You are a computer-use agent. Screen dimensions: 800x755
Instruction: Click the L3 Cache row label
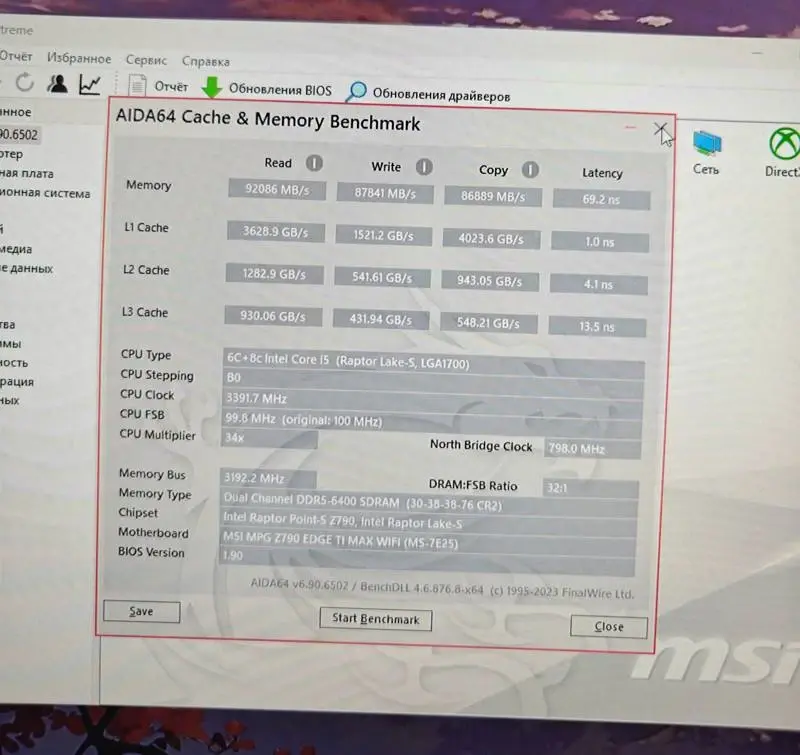click(145, 312)
